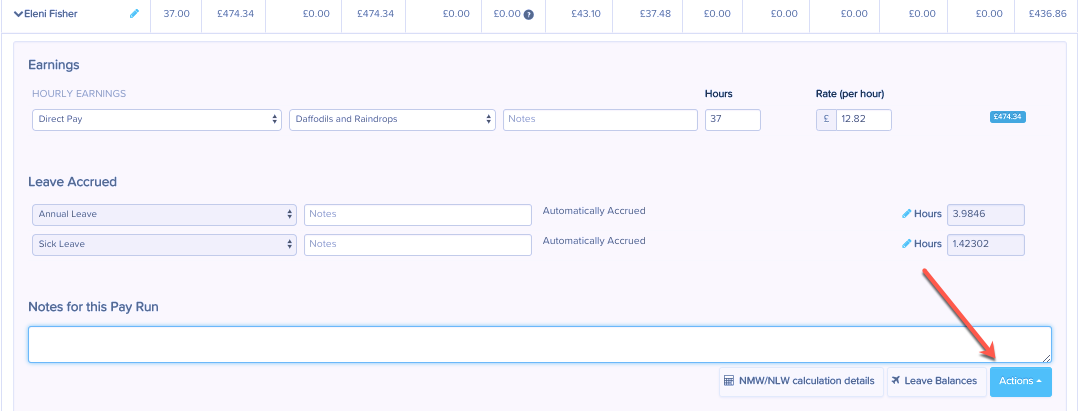1080x411 pixels.
Task: Click the Sick Leave Notes field
Action: [x=418, y=244]
